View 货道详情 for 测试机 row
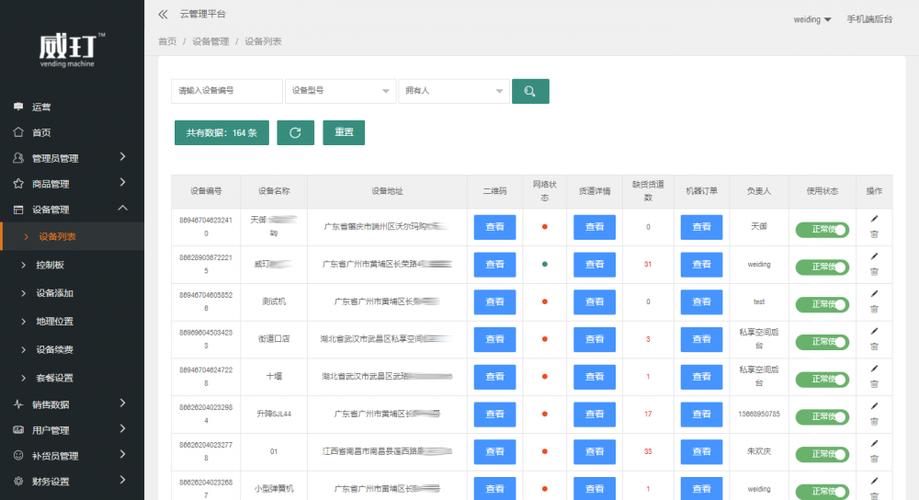The height and width of the screenshot is (500, 919). [594, 302]
